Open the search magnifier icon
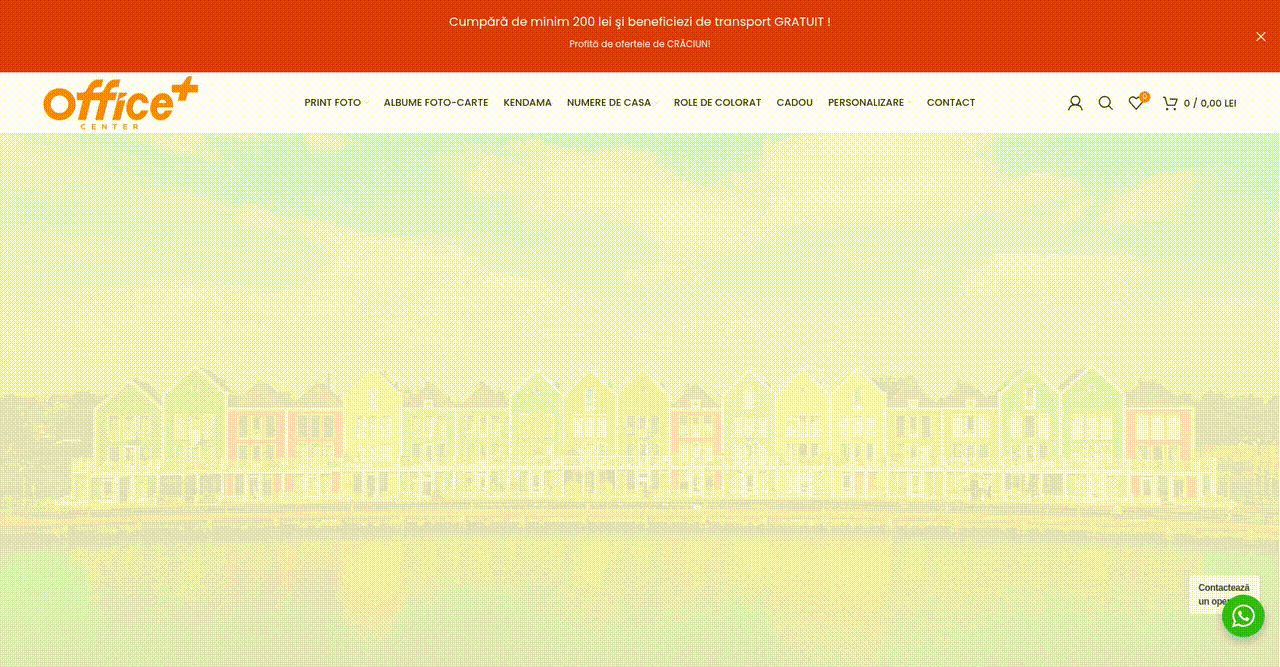The height and width of the screenshot is (667, 1280). 1105,103
